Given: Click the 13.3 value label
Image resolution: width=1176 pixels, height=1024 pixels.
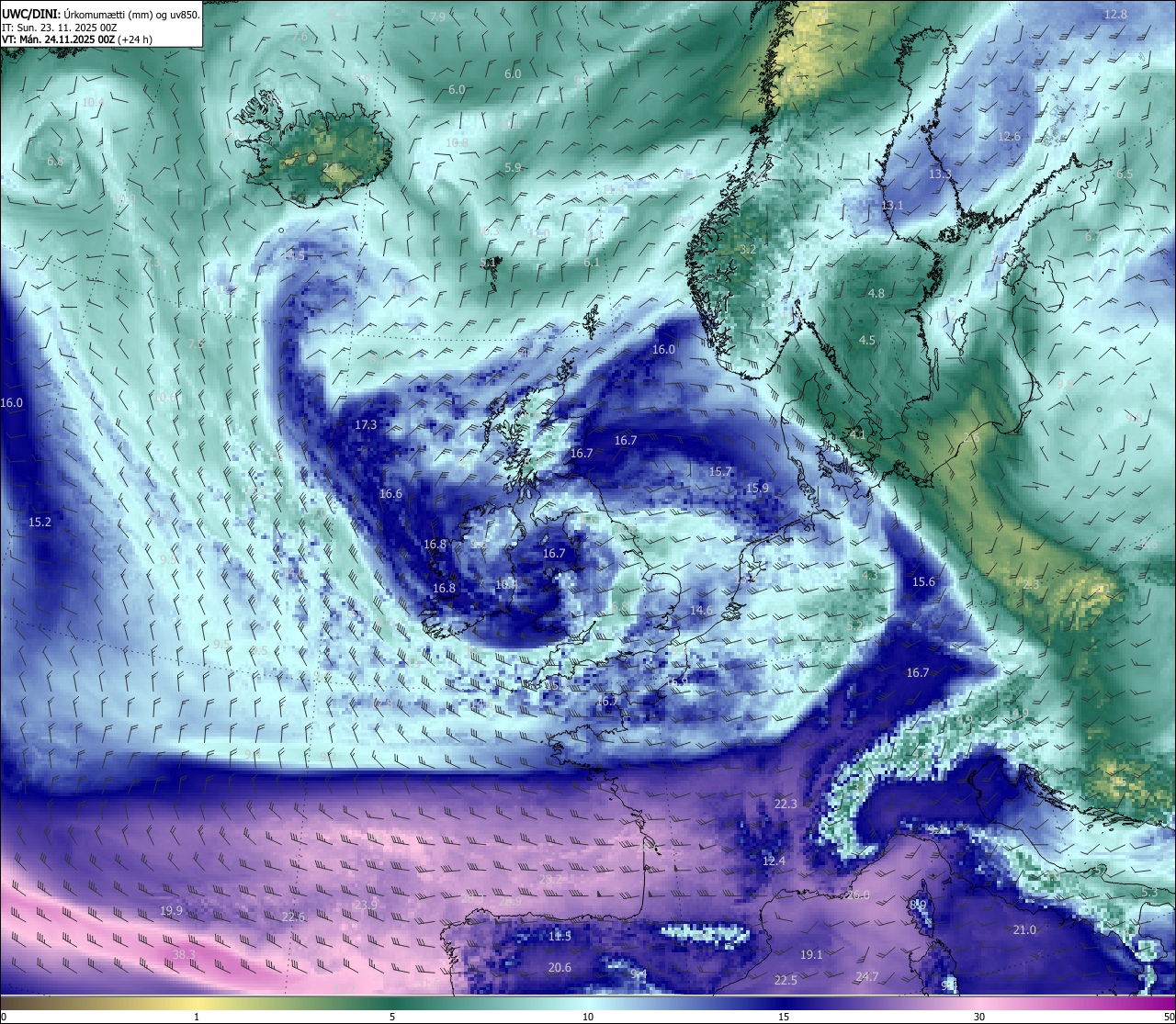Looking at the screenshot, I should (x=940, y=174).
